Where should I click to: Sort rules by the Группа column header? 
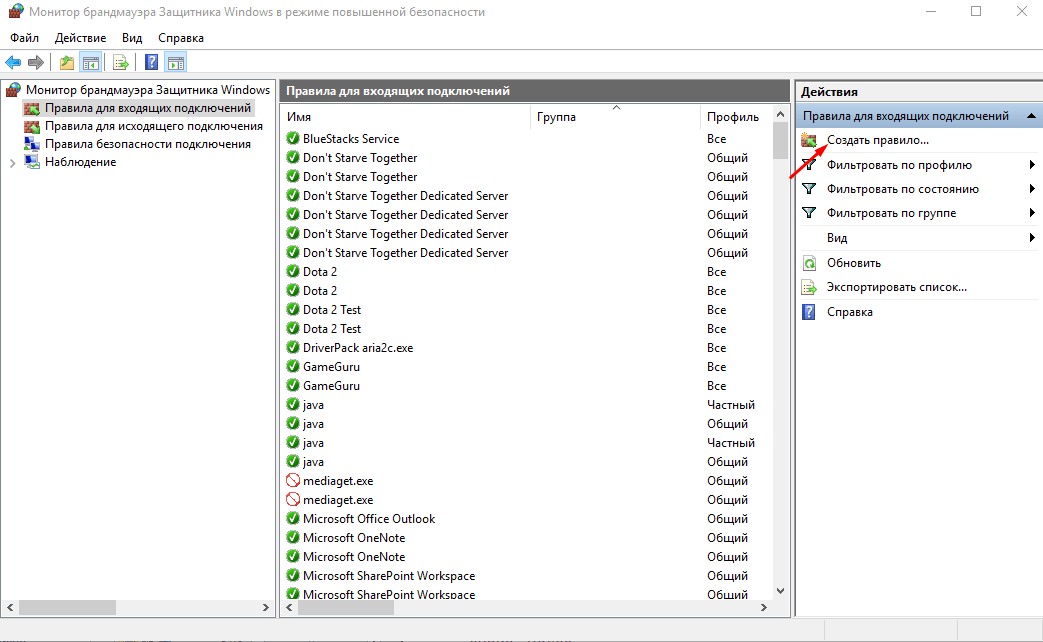click(615, 116)
